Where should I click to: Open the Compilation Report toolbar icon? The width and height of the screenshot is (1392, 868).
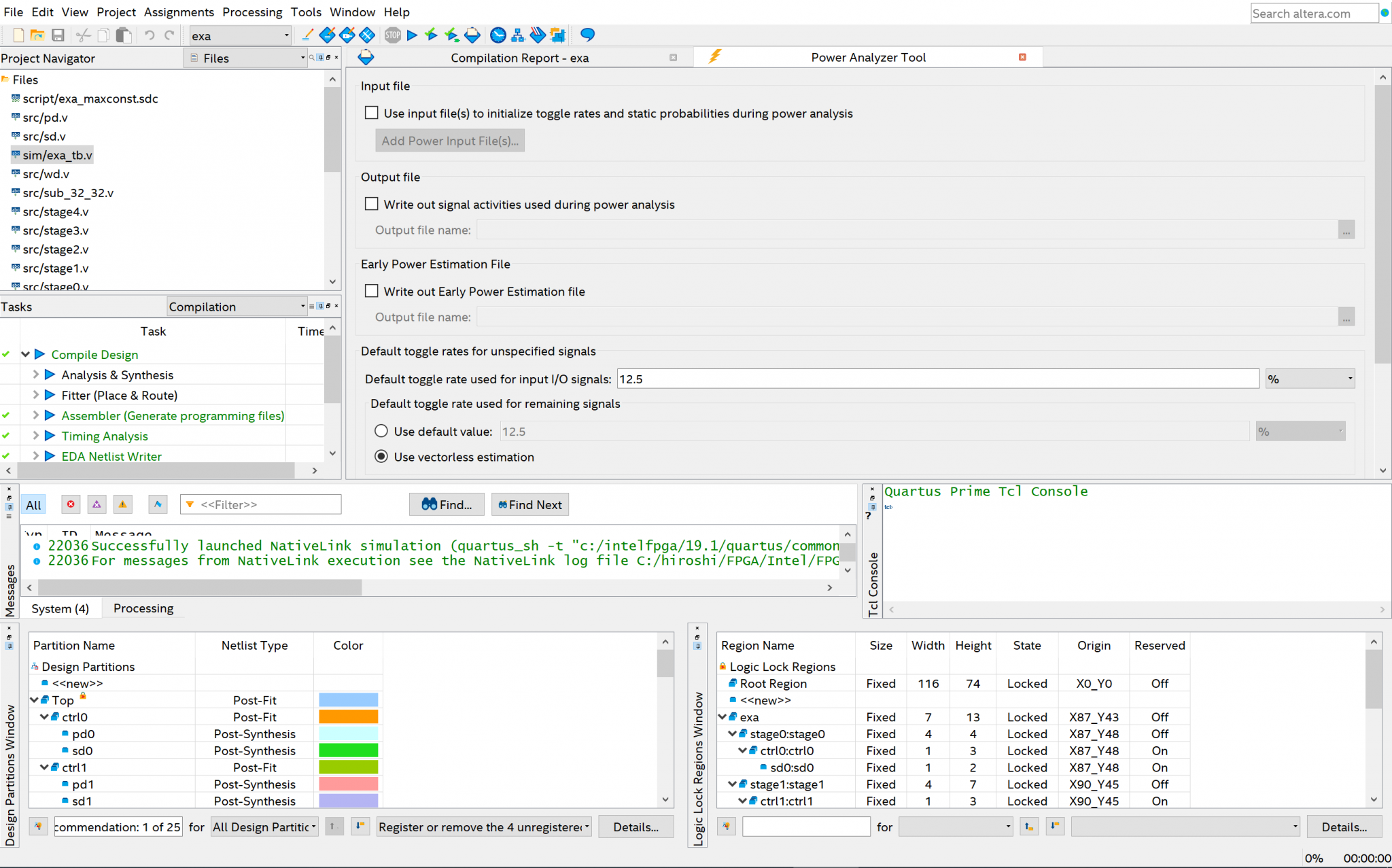[472, 35]
